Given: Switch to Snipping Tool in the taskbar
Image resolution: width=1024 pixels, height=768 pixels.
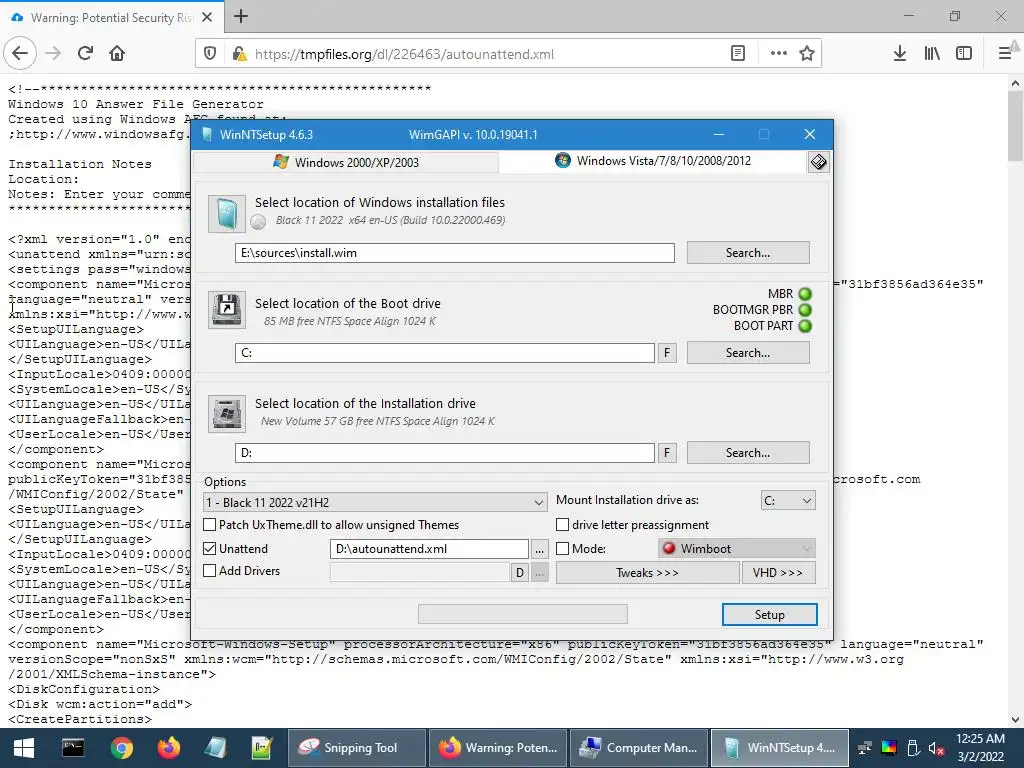Looking at the screenshot, I should coord(356,748).
